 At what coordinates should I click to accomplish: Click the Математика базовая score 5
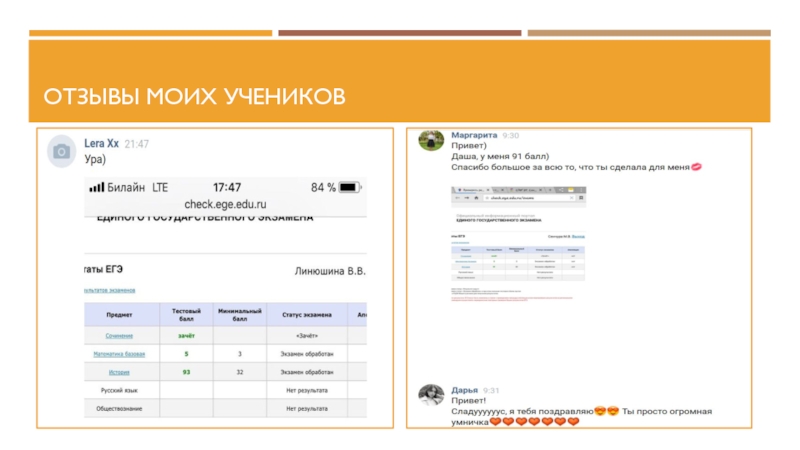coord(186,354)
